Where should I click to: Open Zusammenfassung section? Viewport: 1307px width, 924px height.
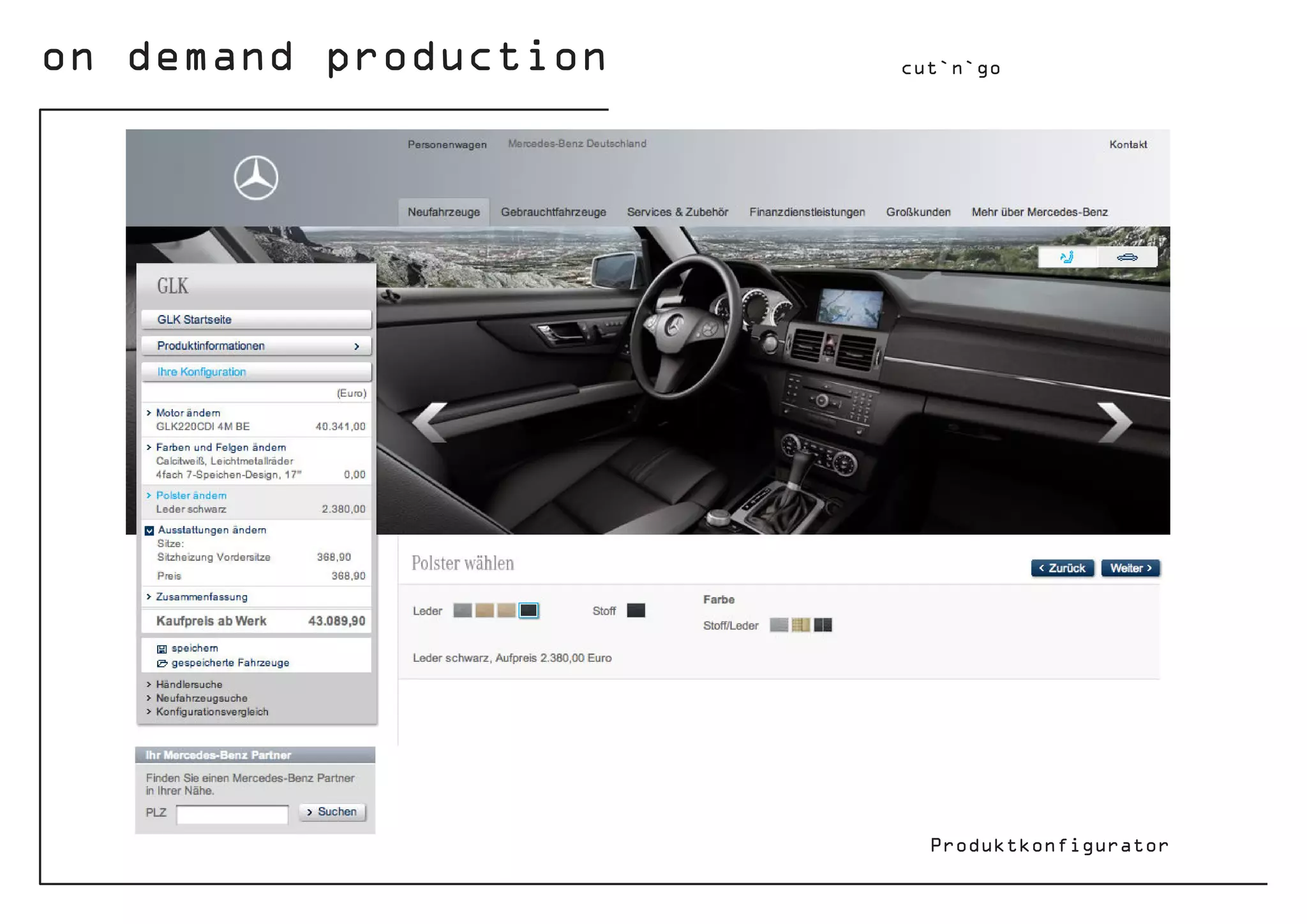click(197, 597)
